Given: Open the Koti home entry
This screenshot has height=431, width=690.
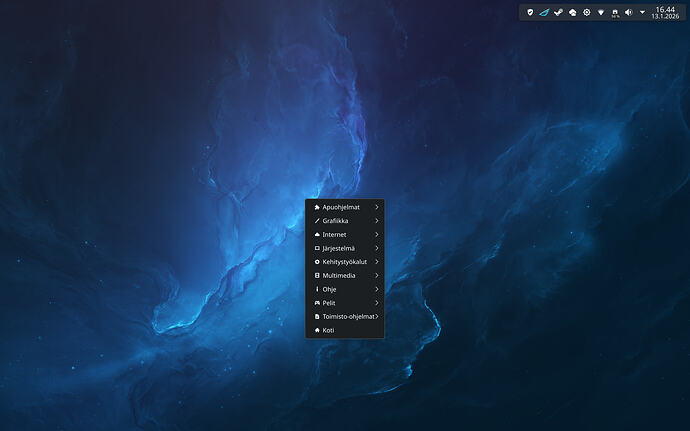Looking at the screenshot, I should point(328,329).
